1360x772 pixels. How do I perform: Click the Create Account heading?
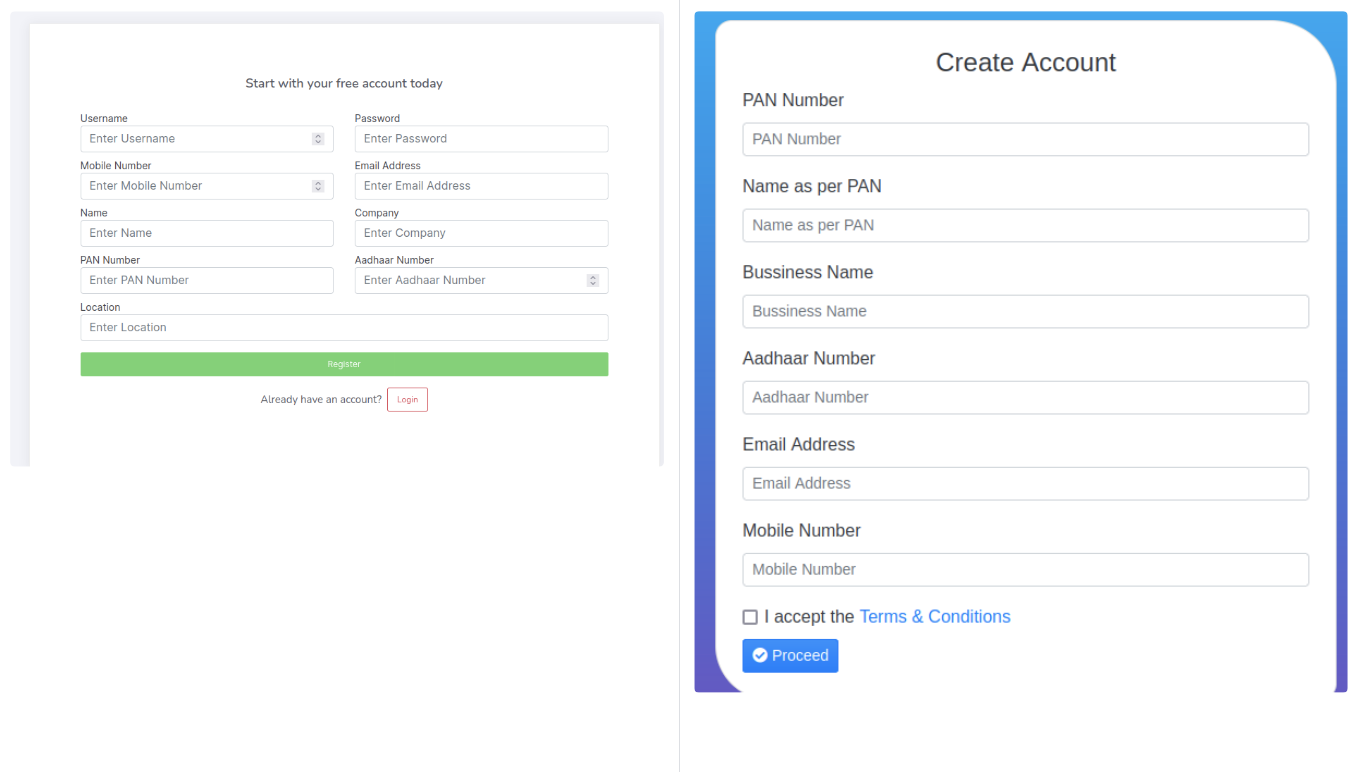[x=1025, y=62]
